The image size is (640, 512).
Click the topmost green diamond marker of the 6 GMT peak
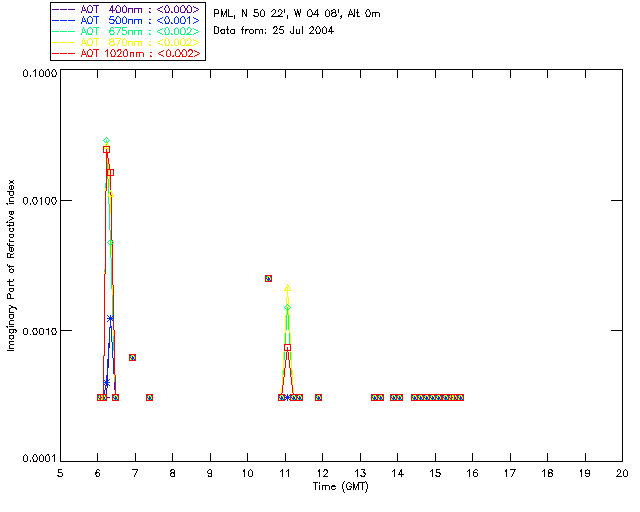pyautogui.click(x=107, y=140)
